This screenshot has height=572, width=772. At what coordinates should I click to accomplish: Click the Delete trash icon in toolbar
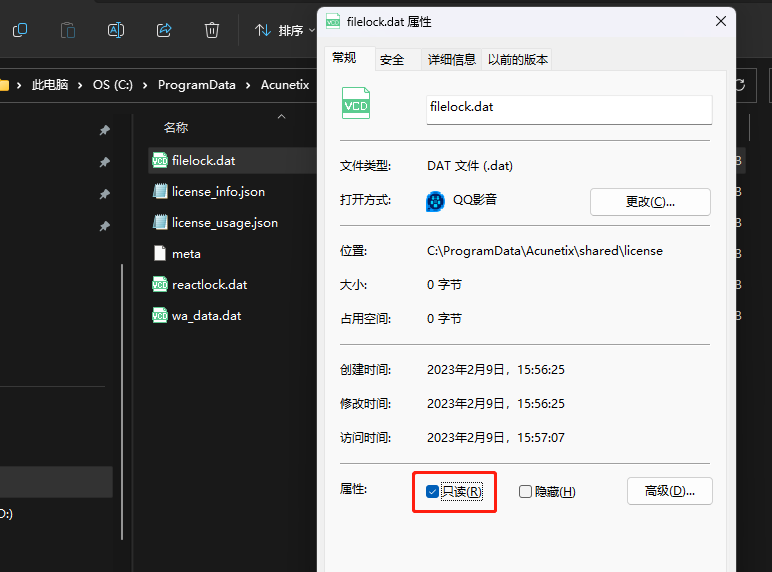[x=212, y=31]
